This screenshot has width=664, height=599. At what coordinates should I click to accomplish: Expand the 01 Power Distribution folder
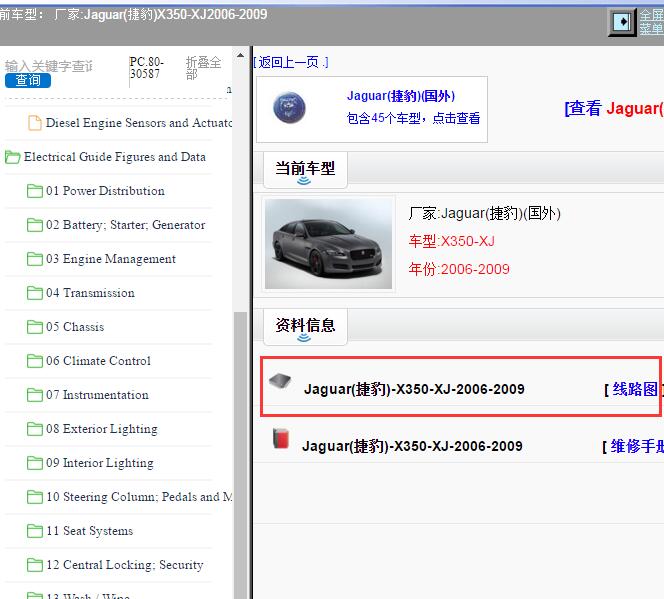pos(105,190)
